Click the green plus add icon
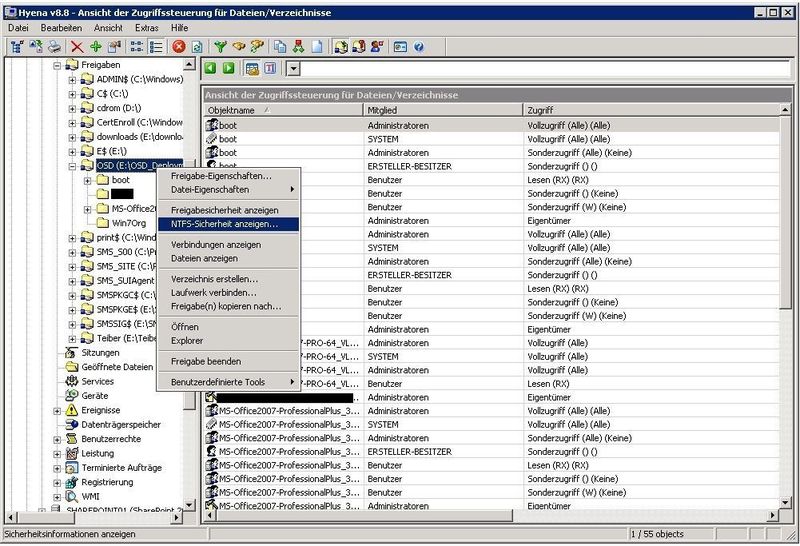Screen dimensions: 800x546 (x=96, y=47)
